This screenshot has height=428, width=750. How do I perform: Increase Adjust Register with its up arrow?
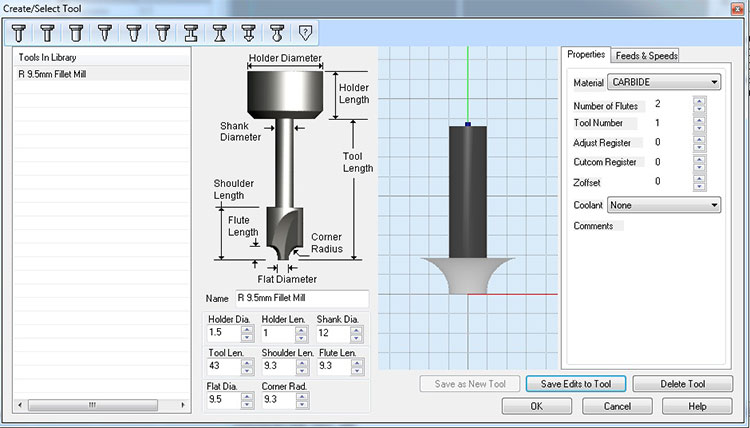[x=699, y=139]
